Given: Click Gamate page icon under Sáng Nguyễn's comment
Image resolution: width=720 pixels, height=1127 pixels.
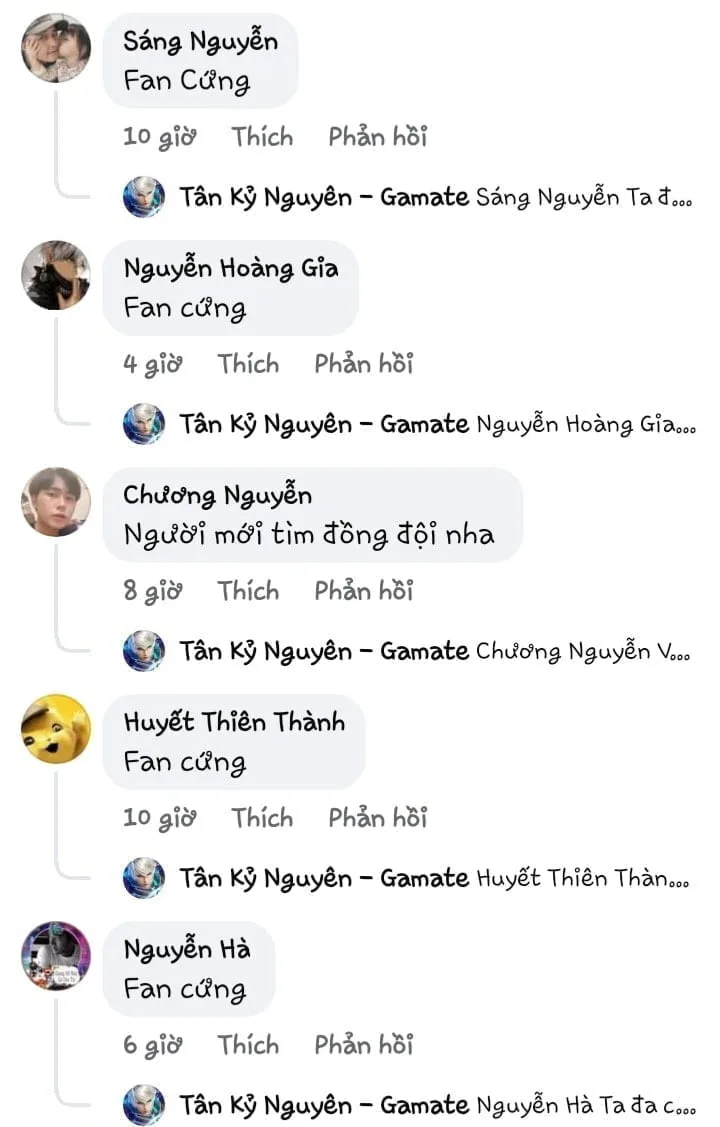Looking at the screenshot, I should (x=144, y=197).
